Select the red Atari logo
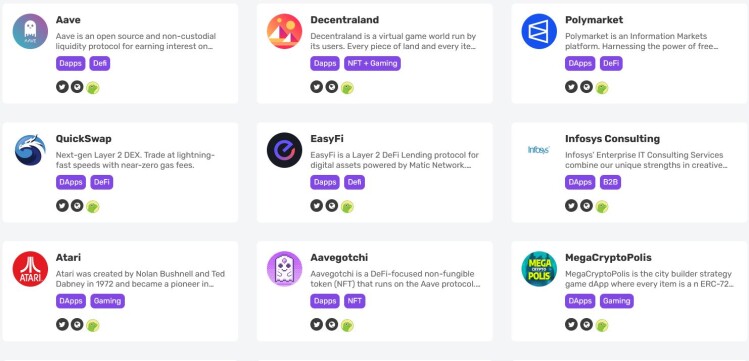Viewport: 749px width, 361px height. point(30,269)
